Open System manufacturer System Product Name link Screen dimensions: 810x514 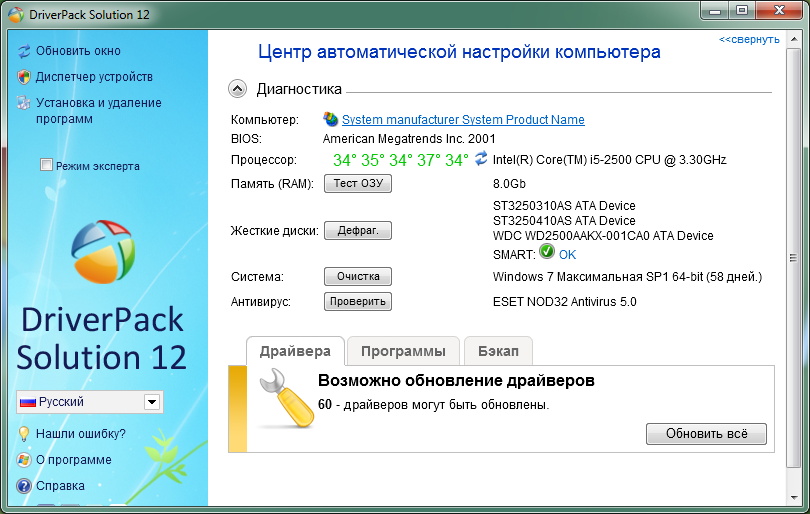point(463,120)
